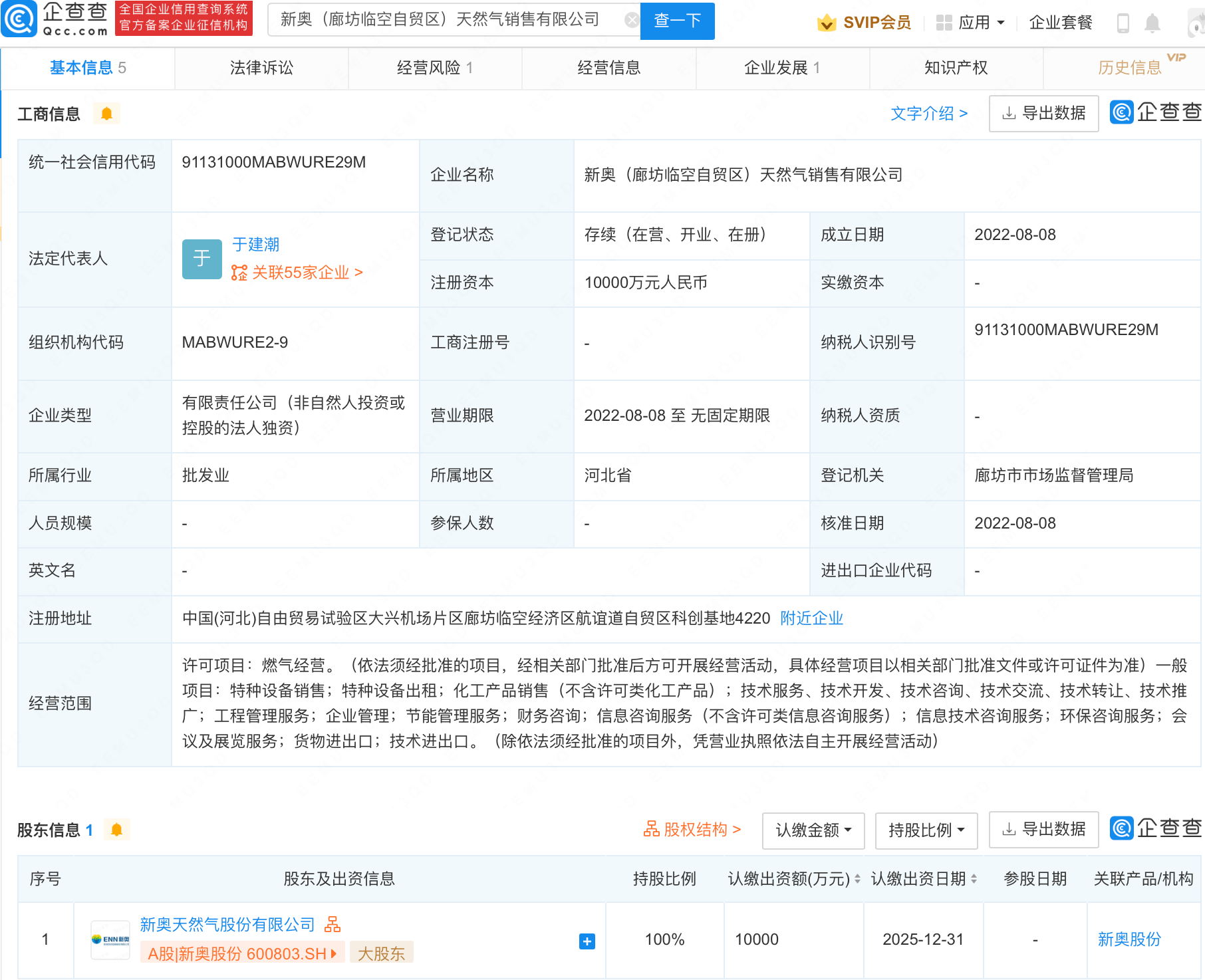The width and height of the screenshot is (1205, 980).
Task: Click 导出数据 in the 股东信息 section
Action: [1043, 830]
